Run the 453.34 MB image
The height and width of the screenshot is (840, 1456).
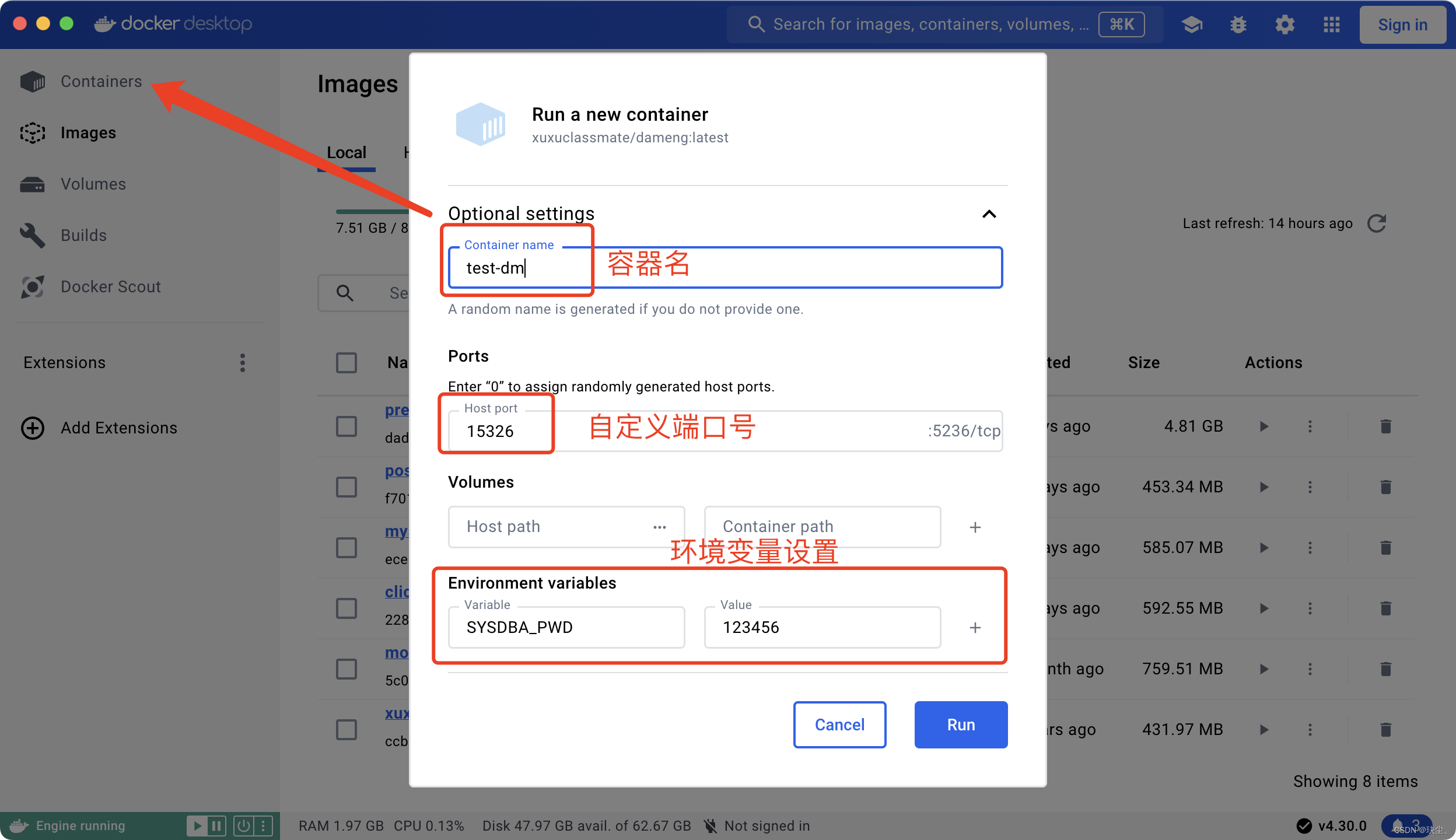click(x=1264, y=487)
